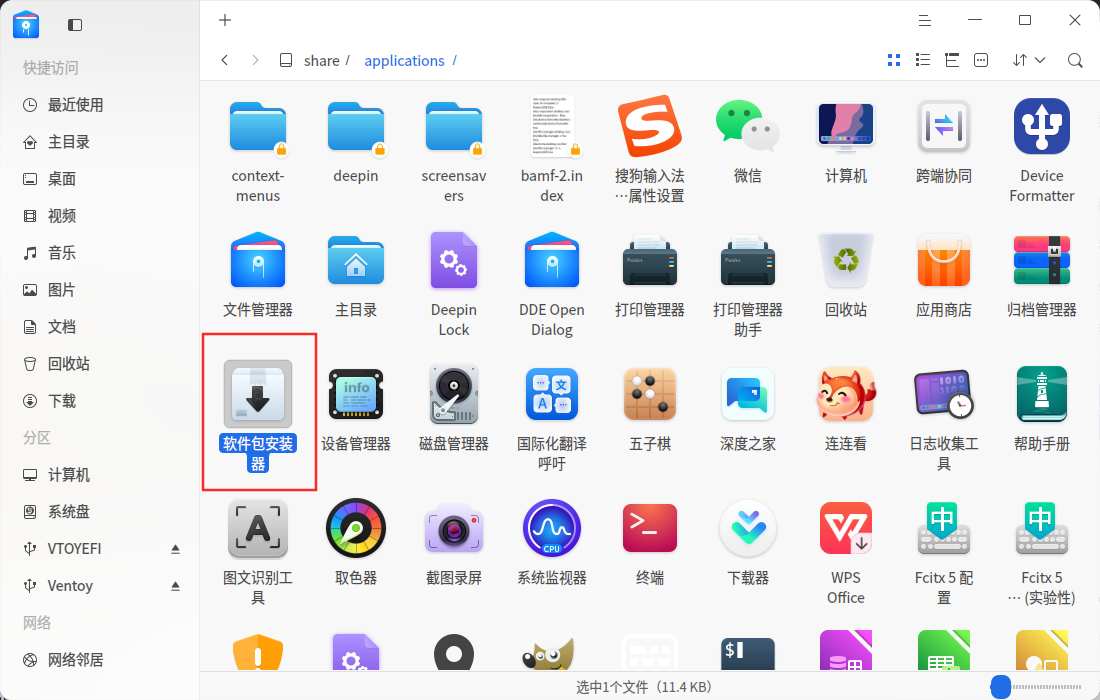Select the 系统监视器 icon
This screenshot has width=1100, height=700.
[552, 528]
